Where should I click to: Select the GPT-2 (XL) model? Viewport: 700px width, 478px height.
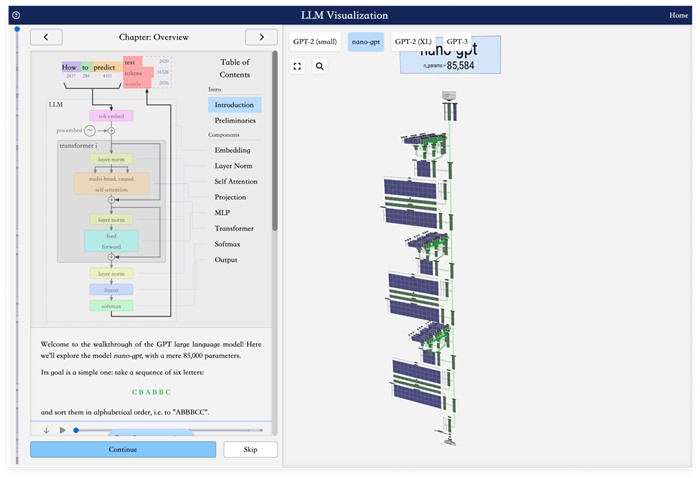tap(413, 42)
